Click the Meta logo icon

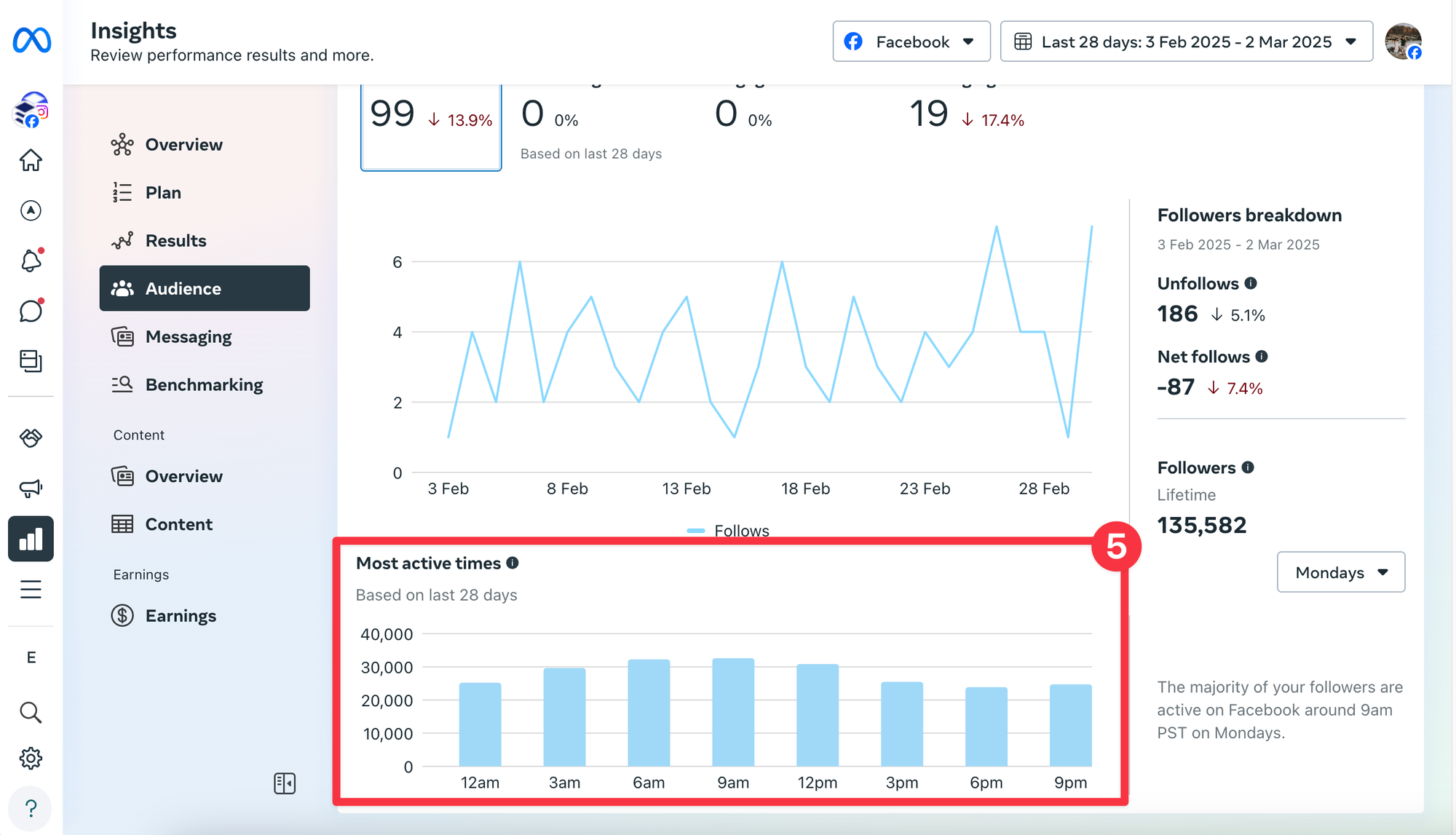(x=31, y=40)
